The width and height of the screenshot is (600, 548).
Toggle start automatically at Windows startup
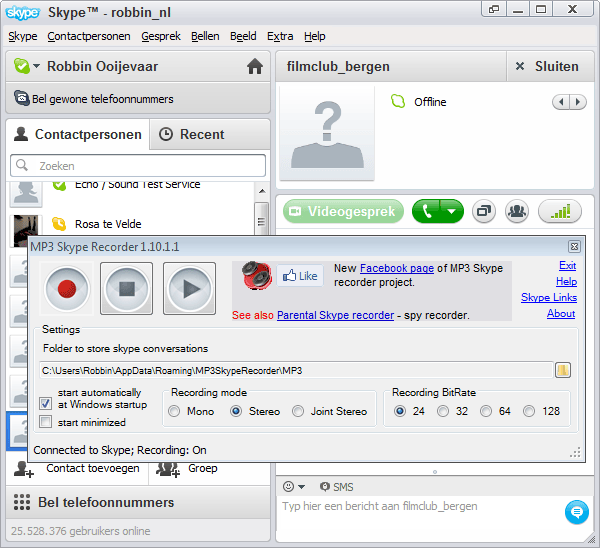(x=46, y=403)
